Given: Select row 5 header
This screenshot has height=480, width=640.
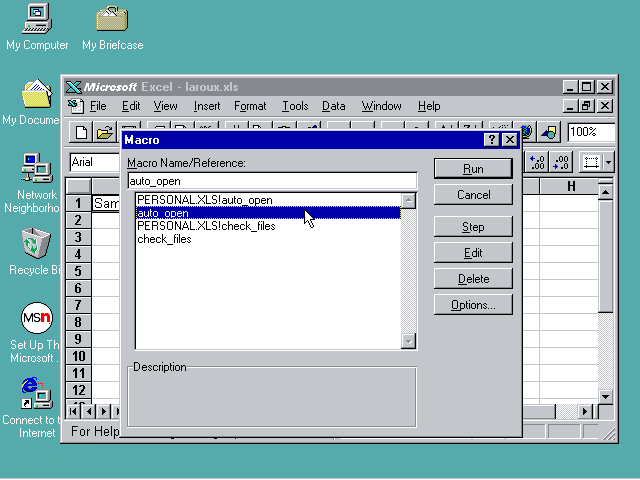Looking at the screenshot, I should 78,271.
